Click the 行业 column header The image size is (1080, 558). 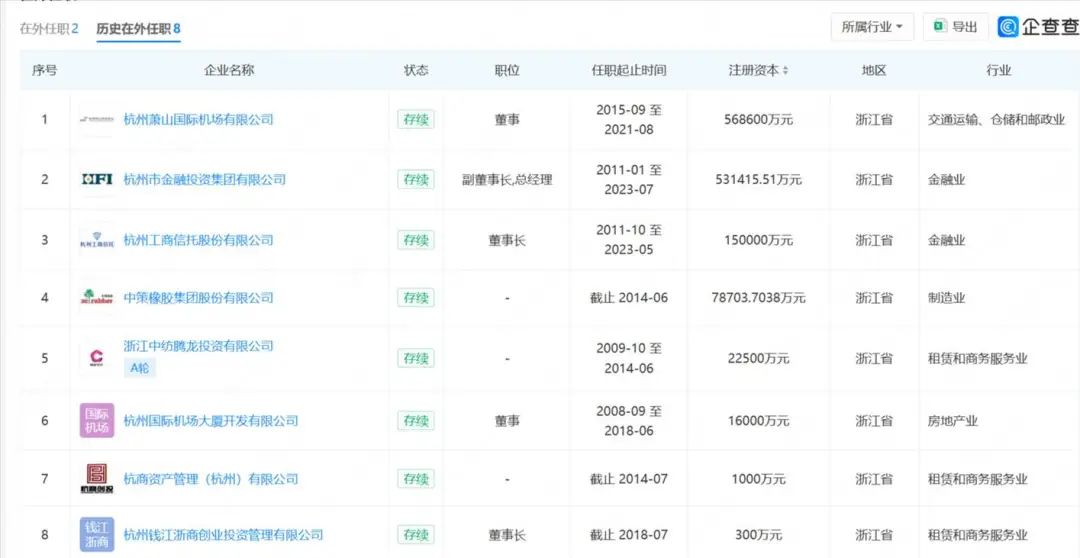coord(999,70)
